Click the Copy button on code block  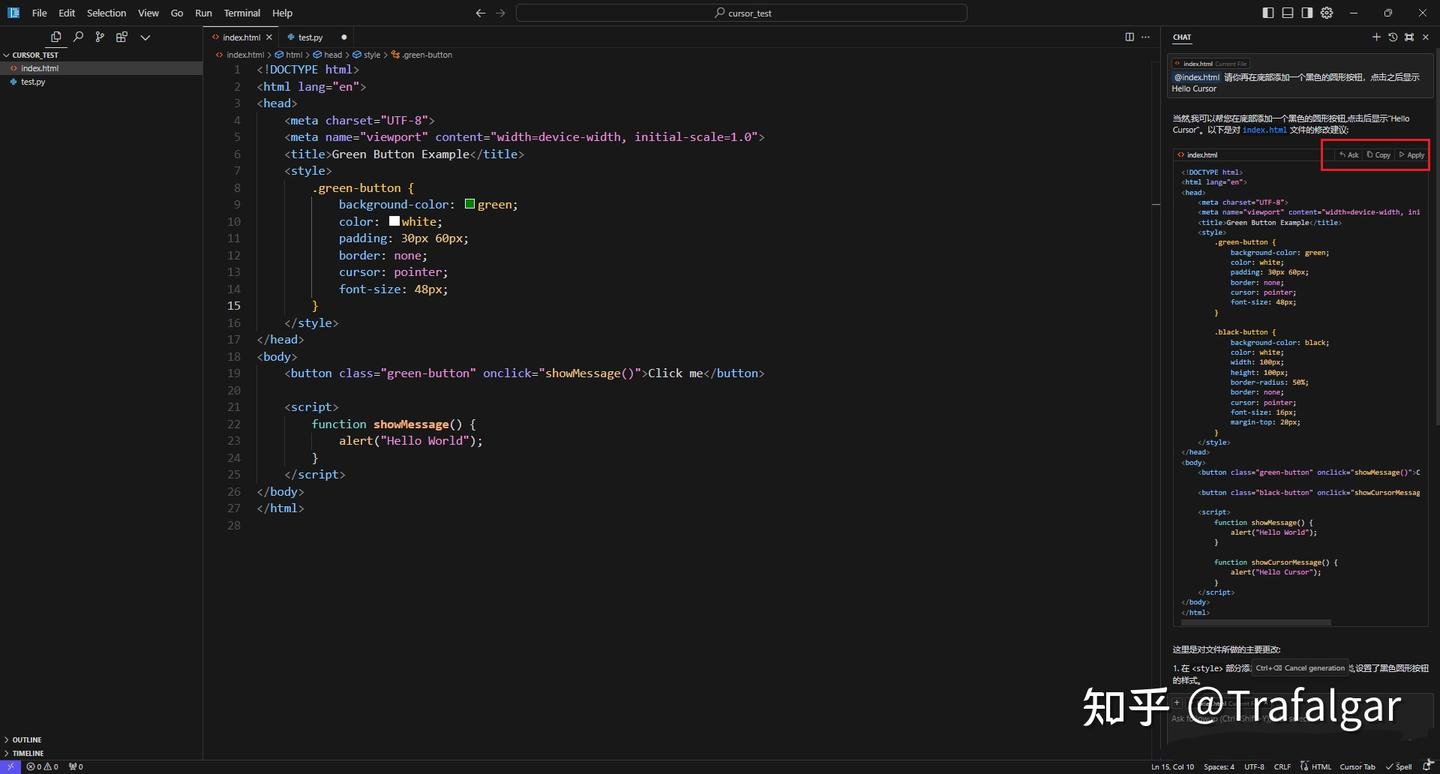[1379, 155]
